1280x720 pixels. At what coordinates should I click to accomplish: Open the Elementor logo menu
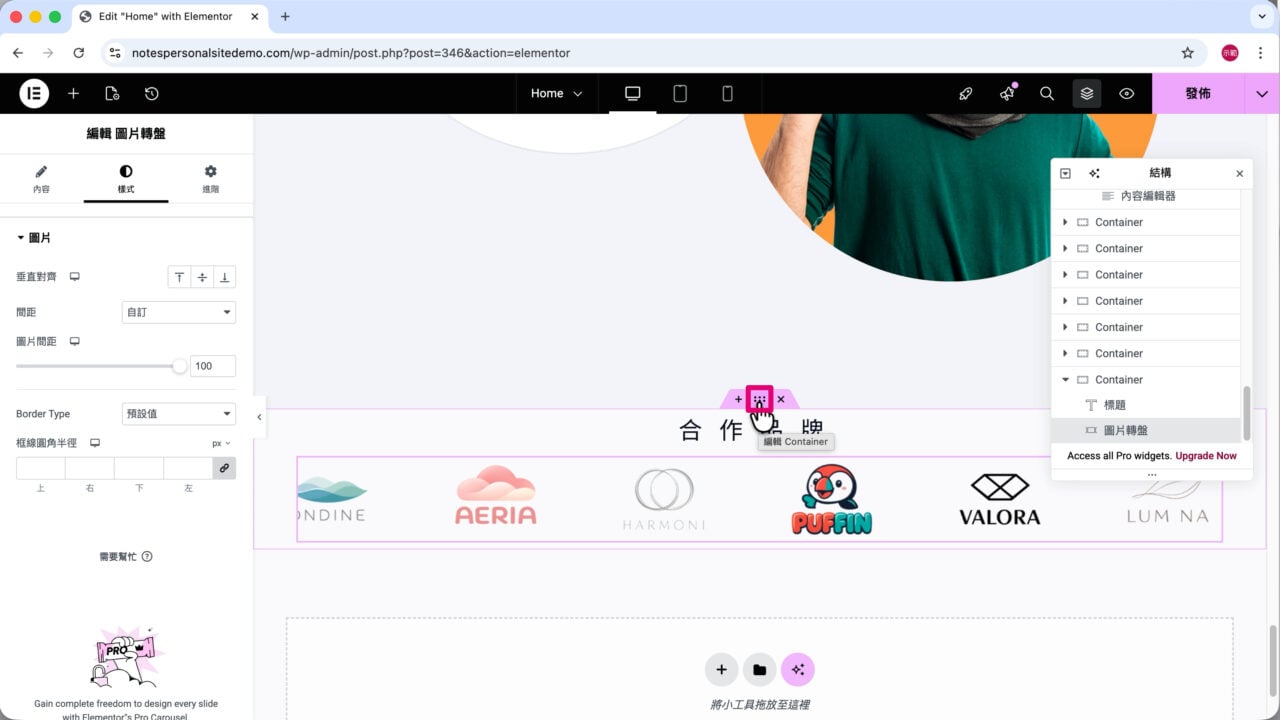34,93
